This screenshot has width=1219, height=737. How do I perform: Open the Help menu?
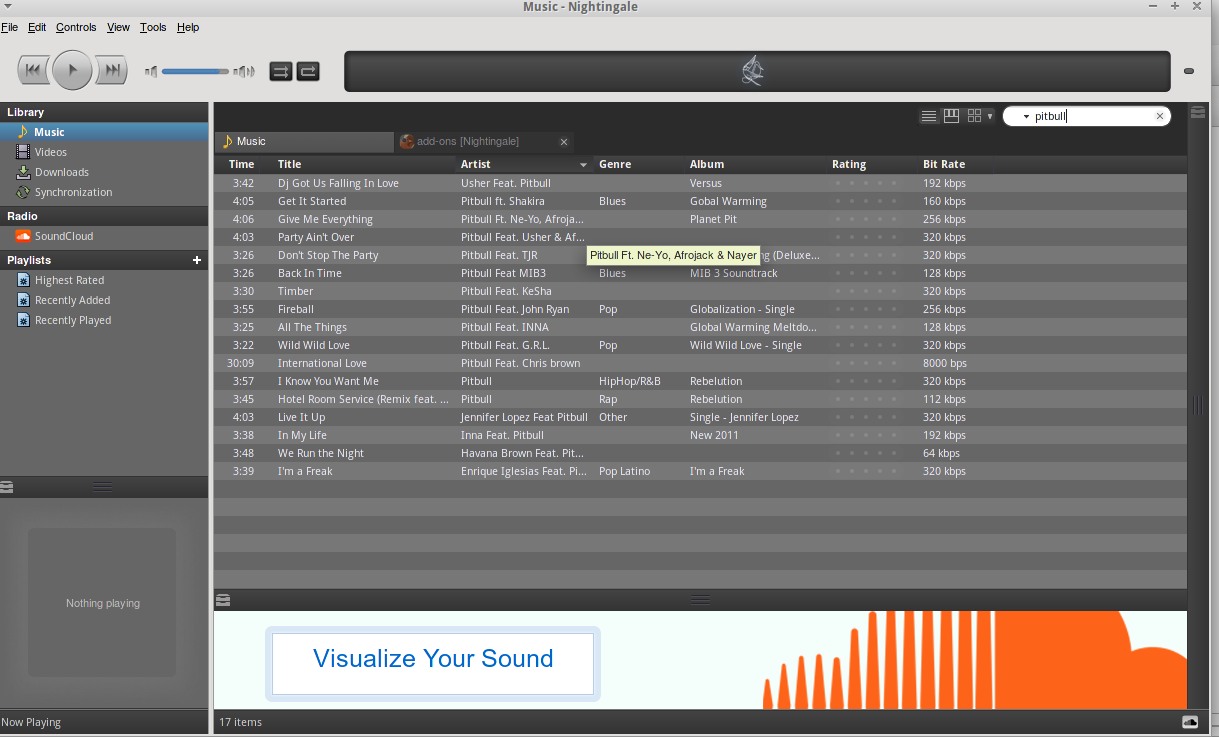[x=188, y=27]
